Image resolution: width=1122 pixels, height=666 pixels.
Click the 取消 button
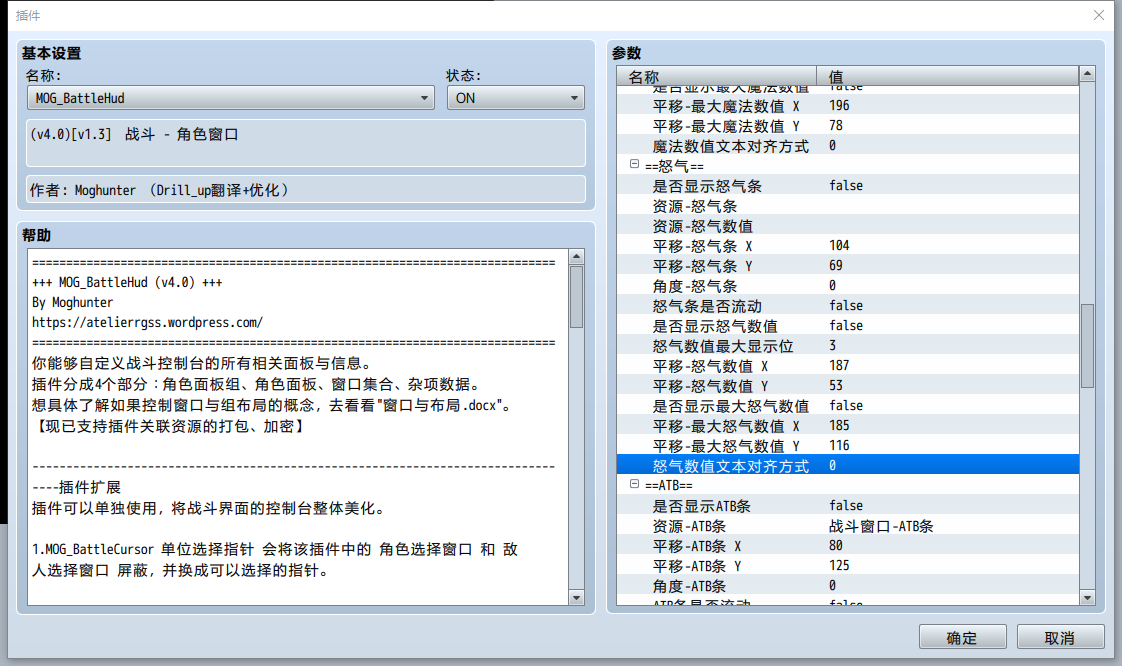(1060, 637)
